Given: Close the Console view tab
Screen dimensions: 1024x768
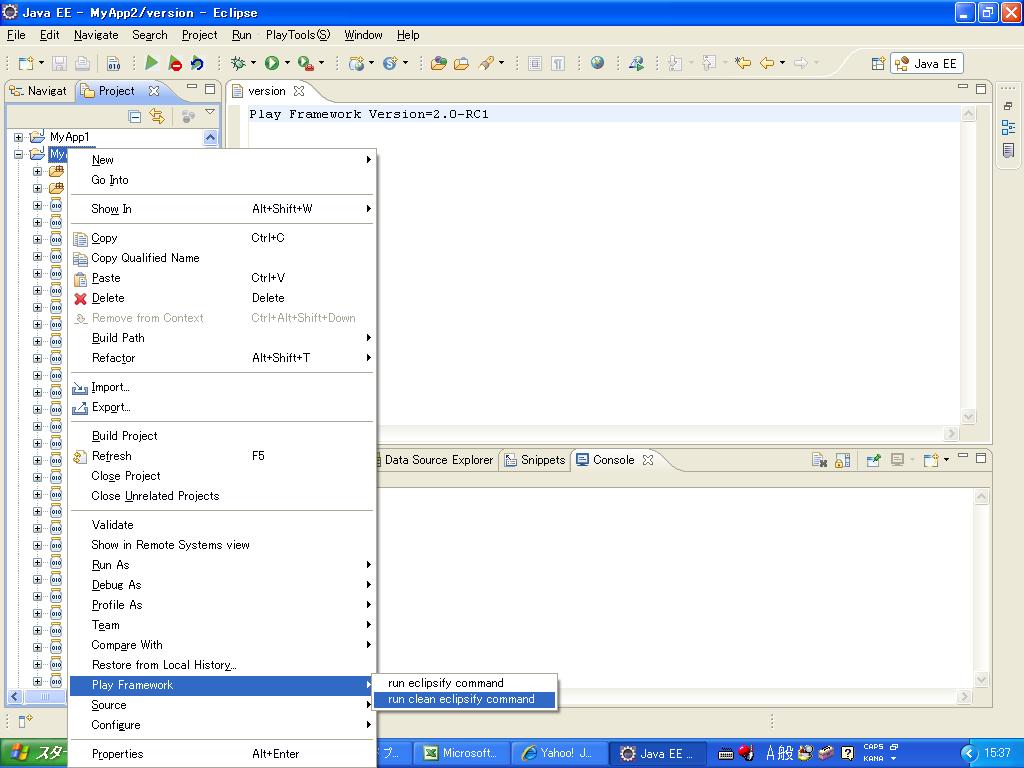Looking at the screenshot, I should (x=648, y=460).
